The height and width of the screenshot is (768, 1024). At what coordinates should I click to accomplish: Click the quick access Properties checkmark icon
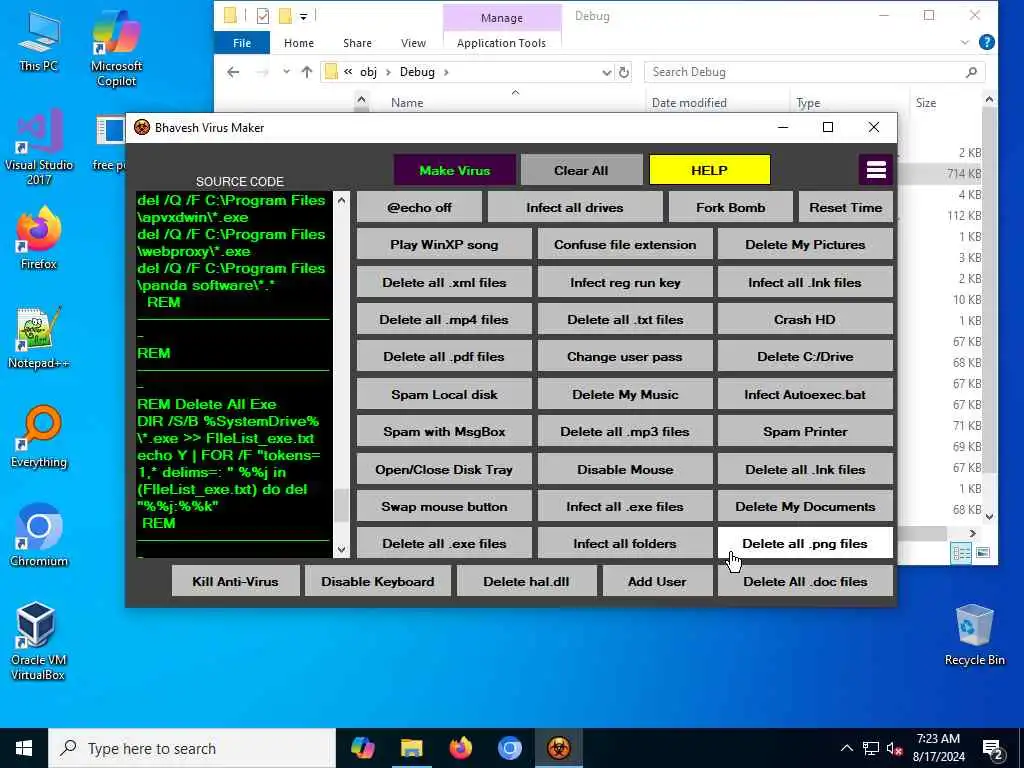[x=263, y=16]
